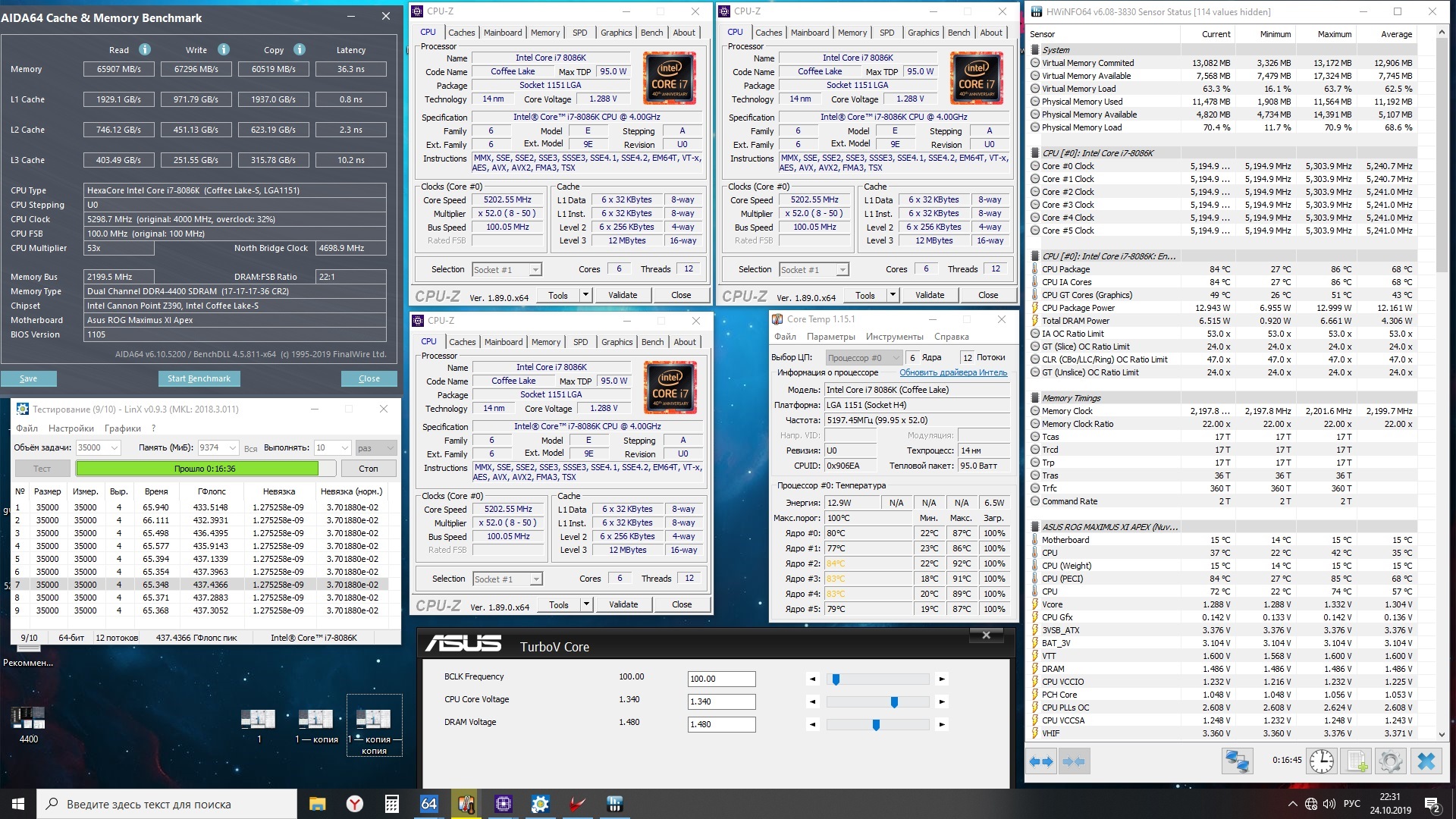Open Core Temp Инструменты menu

(x=894, y=337)
